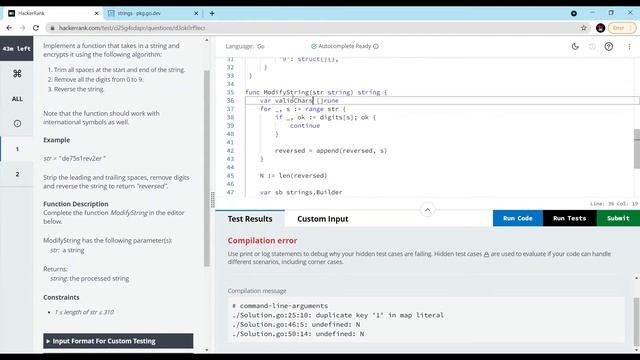Image resolution: width=640 pixels, height=360 pixels.
Task: Click the lock icon in address bar
Action: (x=52, y=28)
